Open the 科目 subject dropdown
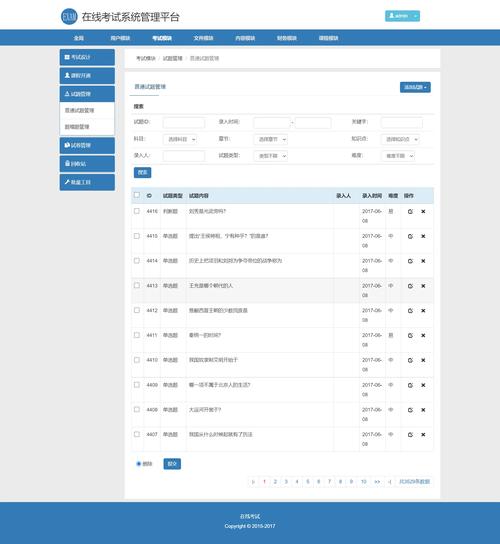Screen dimensions: 500x544 180,139
